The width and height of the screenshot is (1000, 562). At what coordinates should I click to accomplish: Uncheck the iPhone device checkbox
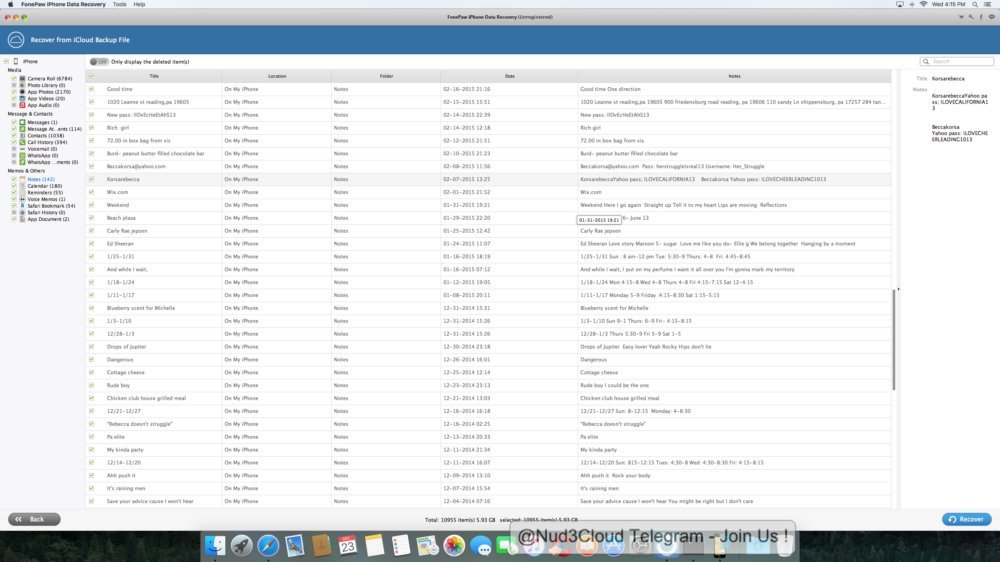[x=6, y=61]
